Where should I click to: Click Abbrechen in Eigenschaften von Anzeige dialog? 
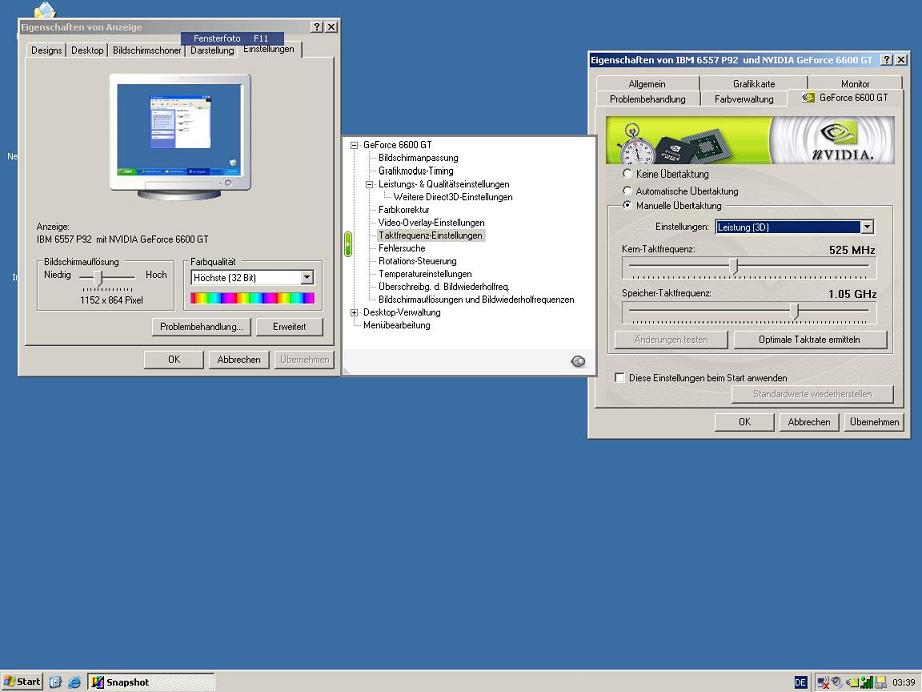[239, 359]
